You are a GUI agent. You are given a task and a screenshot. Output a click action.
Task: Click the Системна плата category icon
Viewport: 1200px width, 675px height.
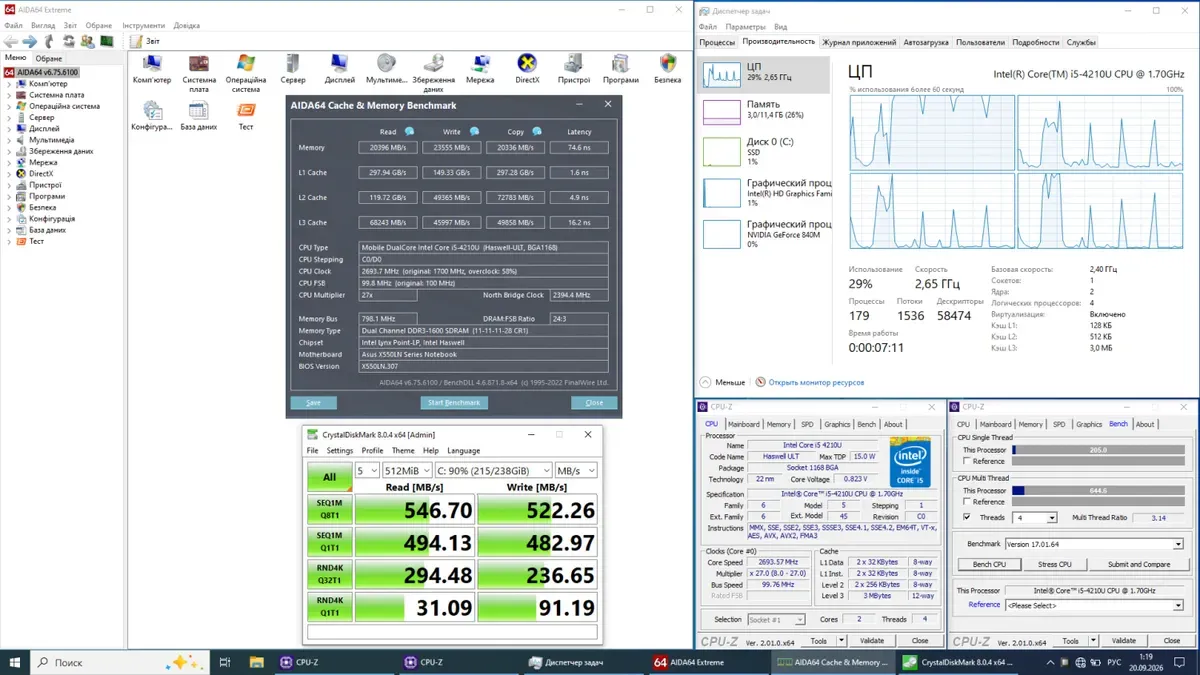click(199, 66)
